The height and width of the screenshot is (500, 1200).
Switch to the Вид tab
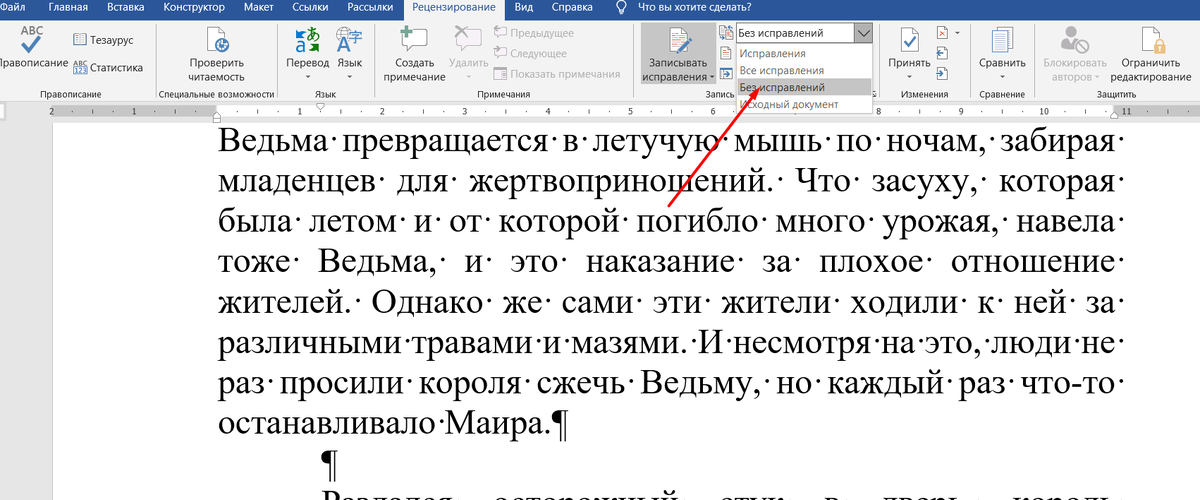[x=523, y=7]
